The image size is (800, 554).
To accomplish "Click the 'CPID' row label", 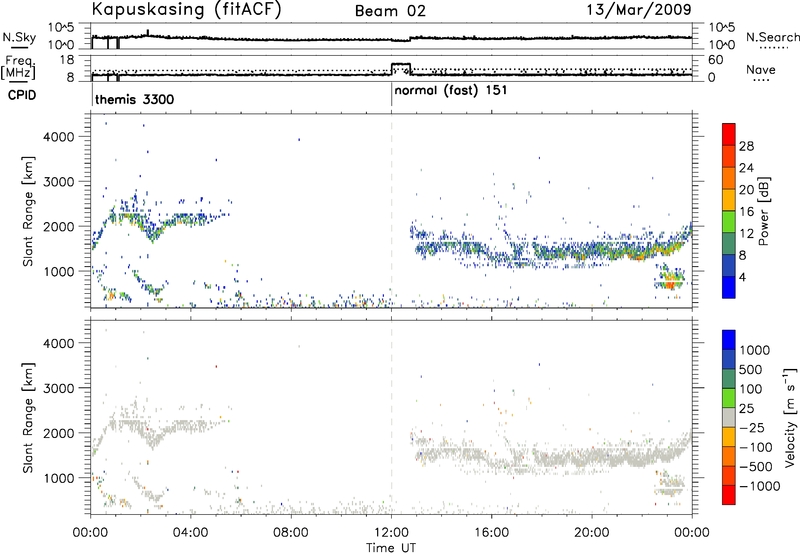I will [21, 95].
